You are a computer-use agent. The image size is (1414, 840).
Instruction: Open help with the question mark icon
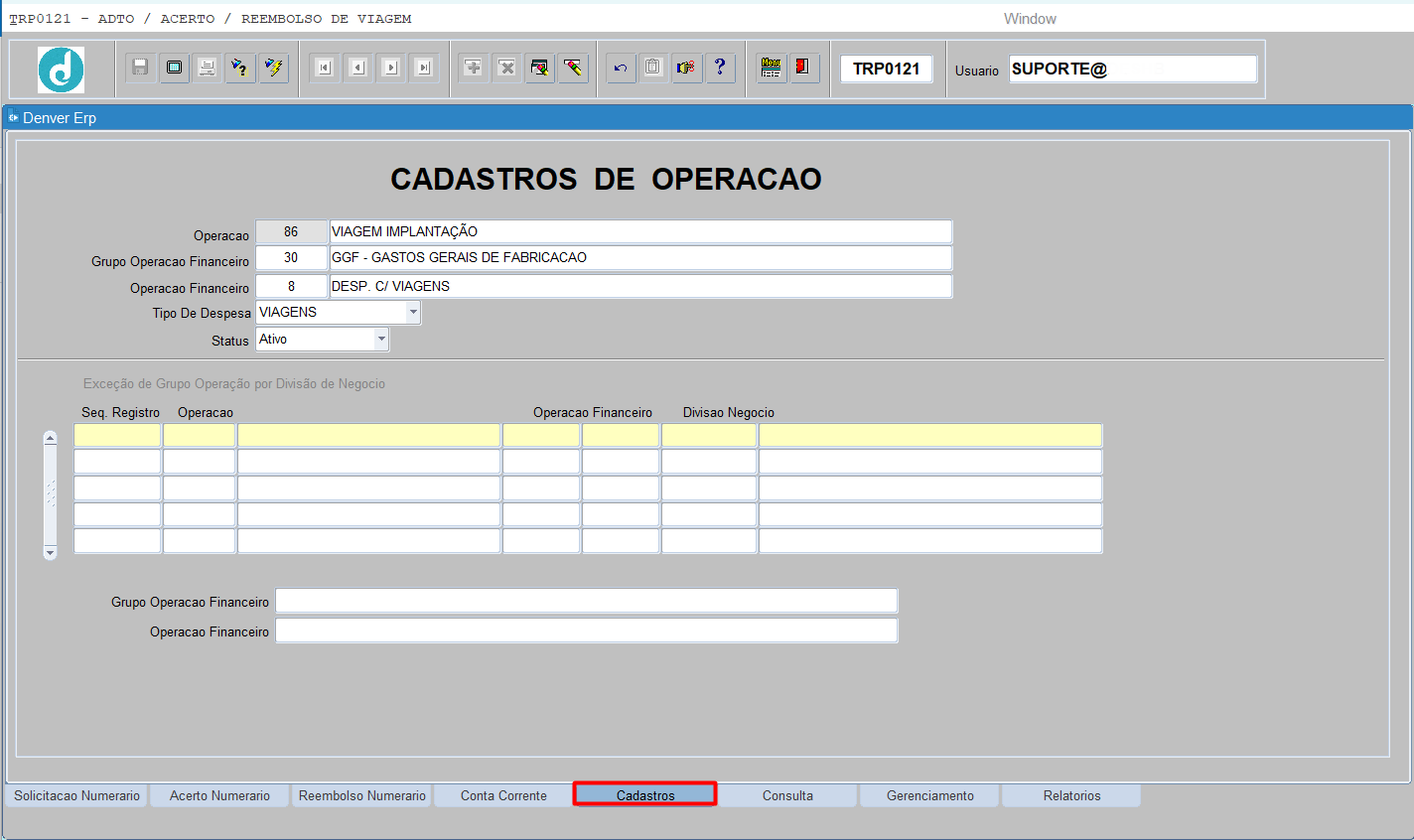coord(720,68)
